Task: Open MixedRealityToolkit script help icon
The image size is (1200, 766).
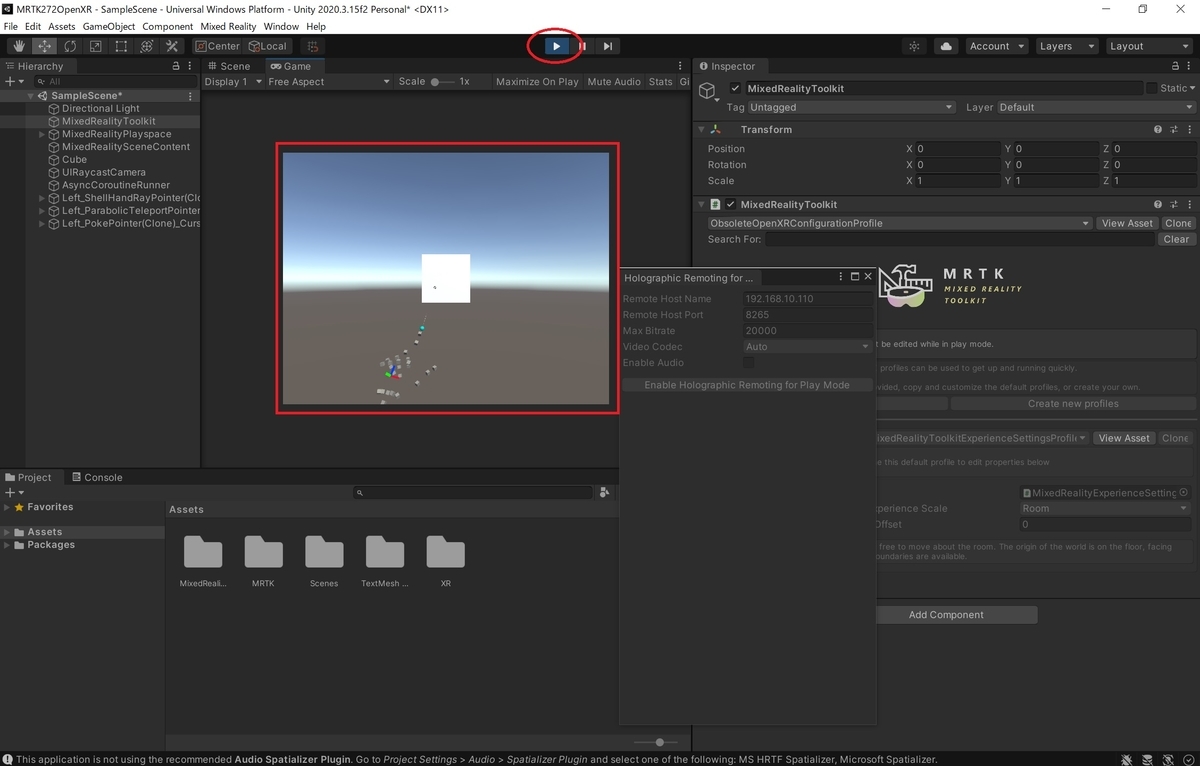Action: pyautogui.click(x=1158, y=204)
